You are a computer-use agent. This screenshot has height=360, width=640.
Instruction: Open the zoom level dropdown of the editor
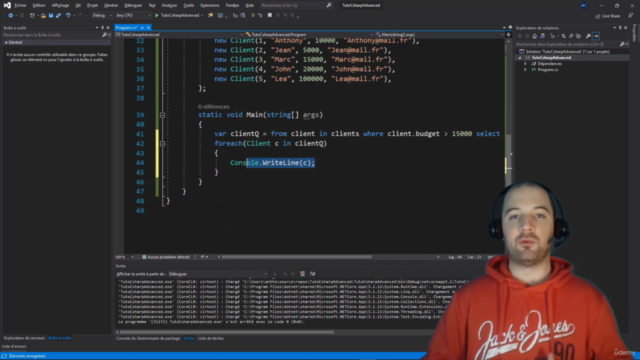[x=132, y=257]
